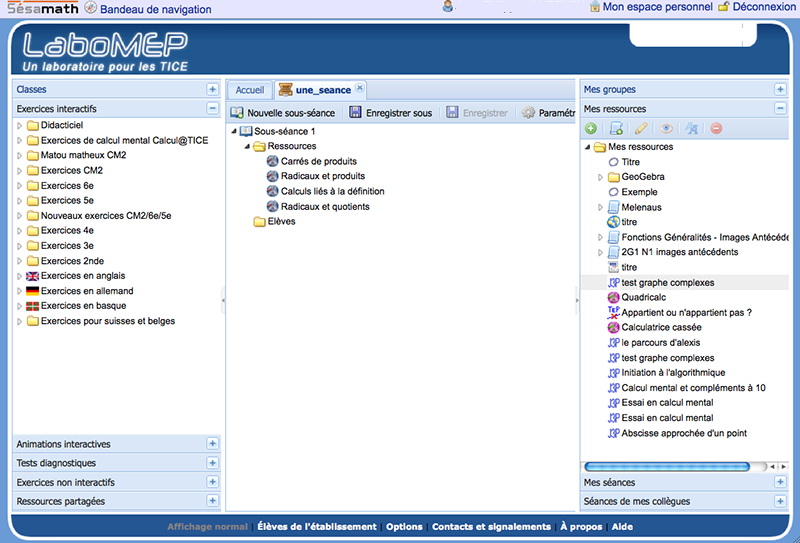Expand the Tests diagnostiques panel

(213, 463)
